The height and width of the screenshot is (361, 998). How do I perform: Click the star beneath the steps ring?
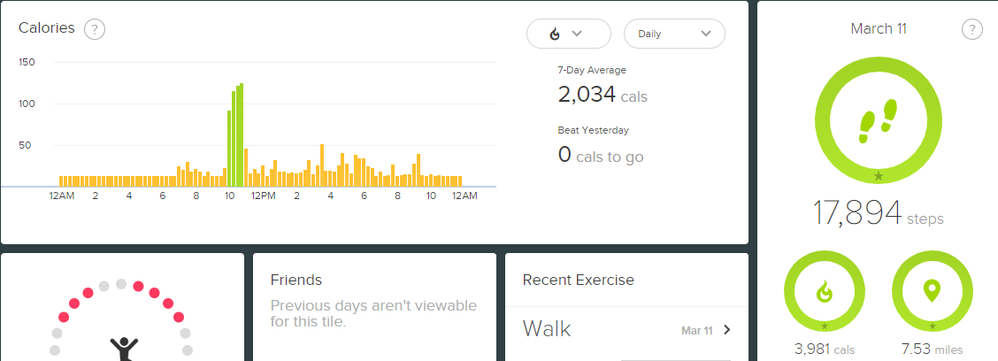(878, 176)
